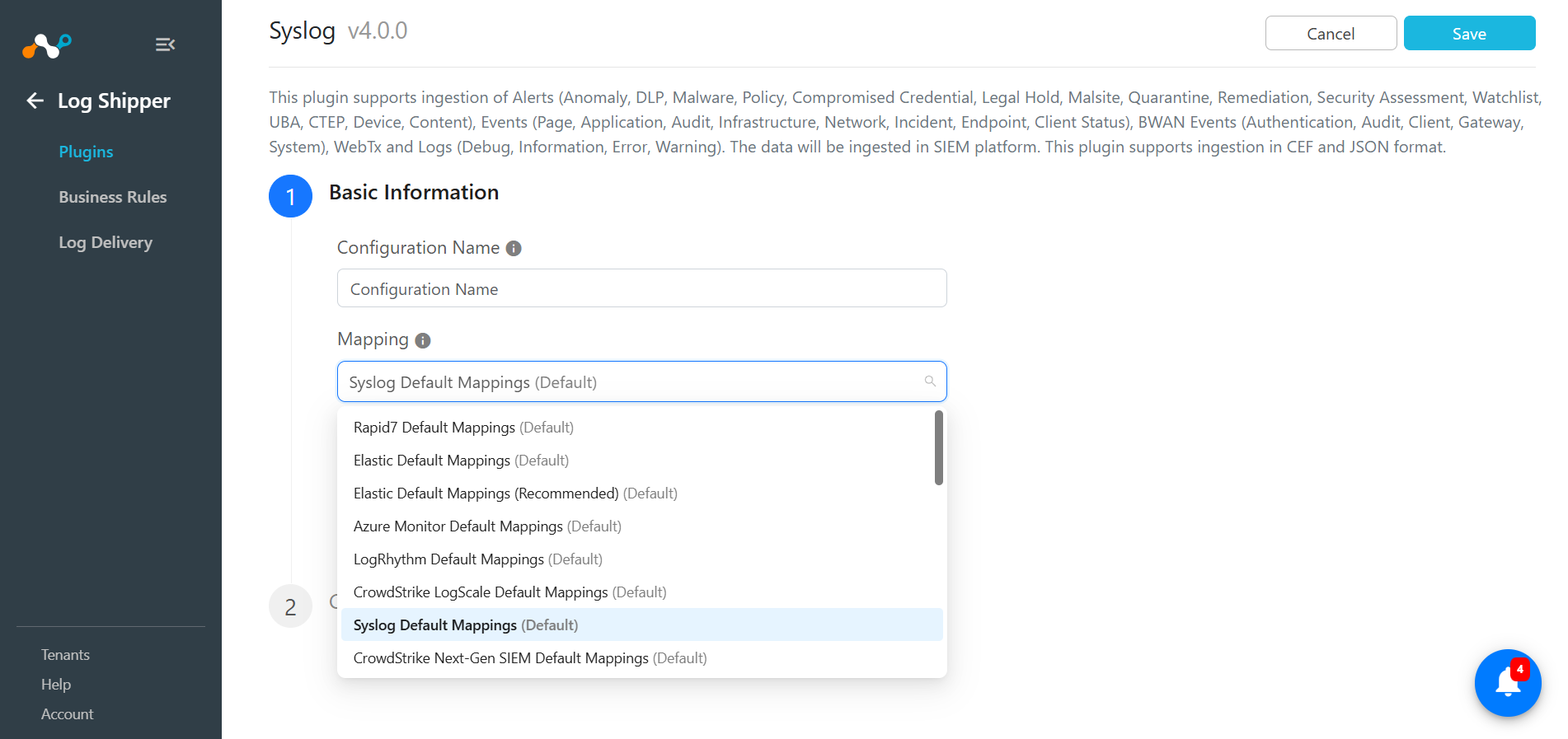Open the Mapping combo box
Viewport: 1568px width, 739px height.
[x=641, y=381]
